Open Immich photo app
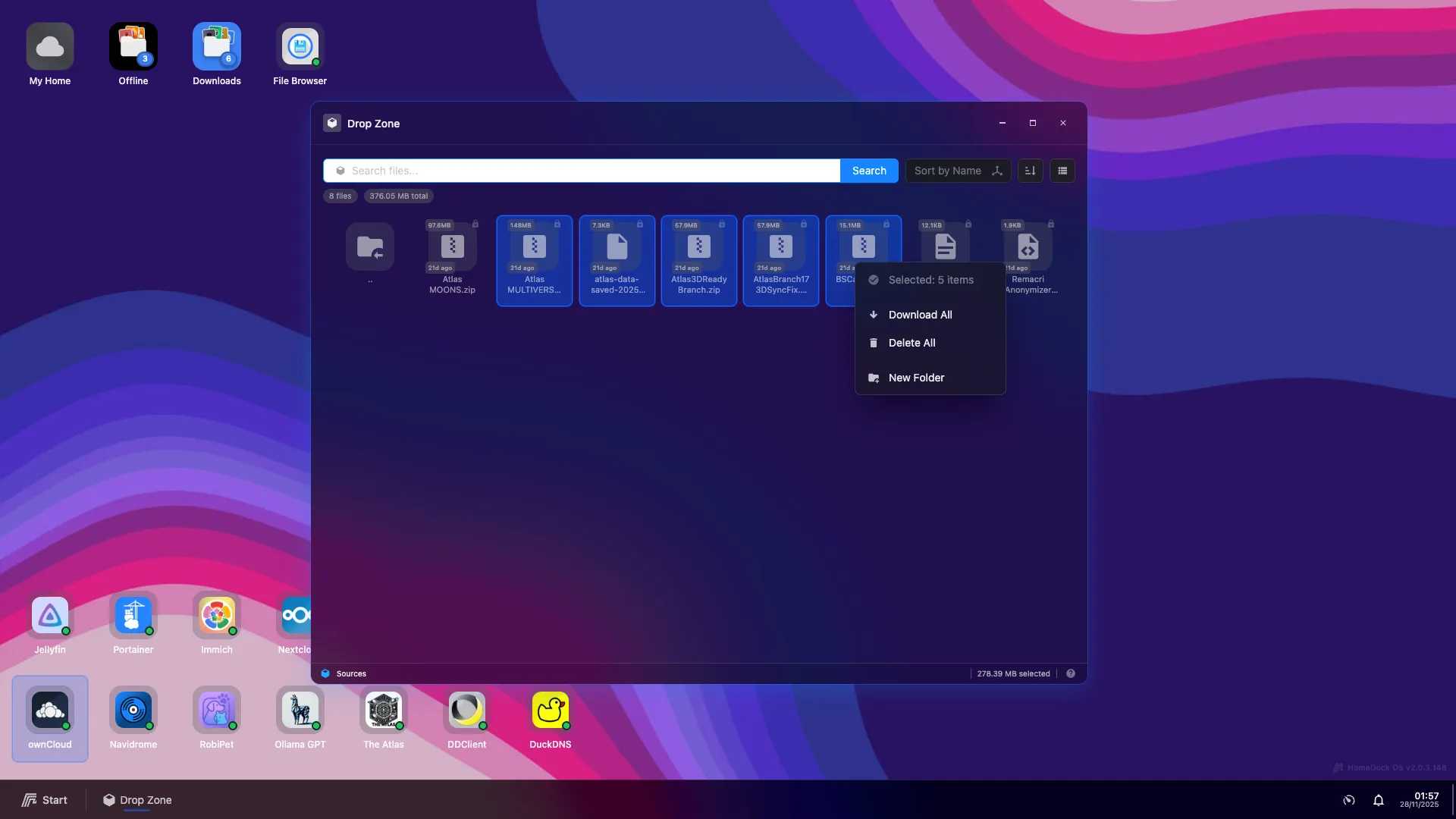Screen dimensions: 1456x819 217,616
